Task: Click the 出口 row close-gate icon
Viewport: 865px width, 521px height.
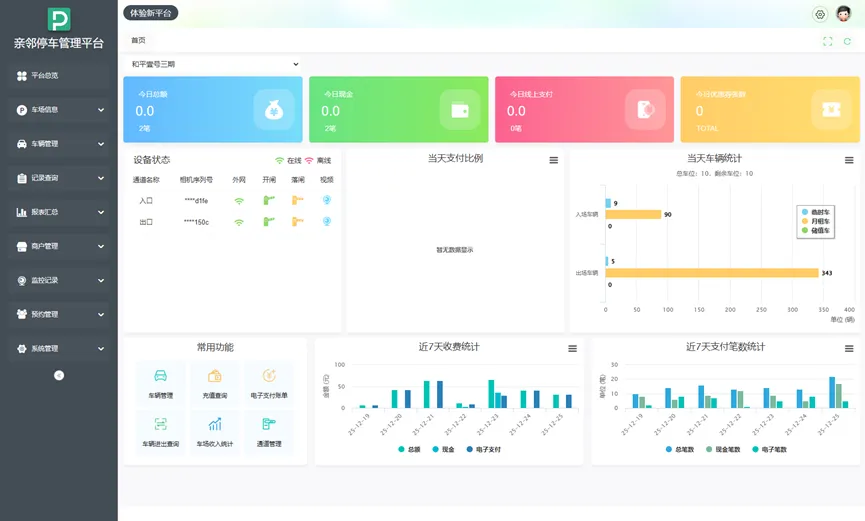Action: [x=297, y=222]
